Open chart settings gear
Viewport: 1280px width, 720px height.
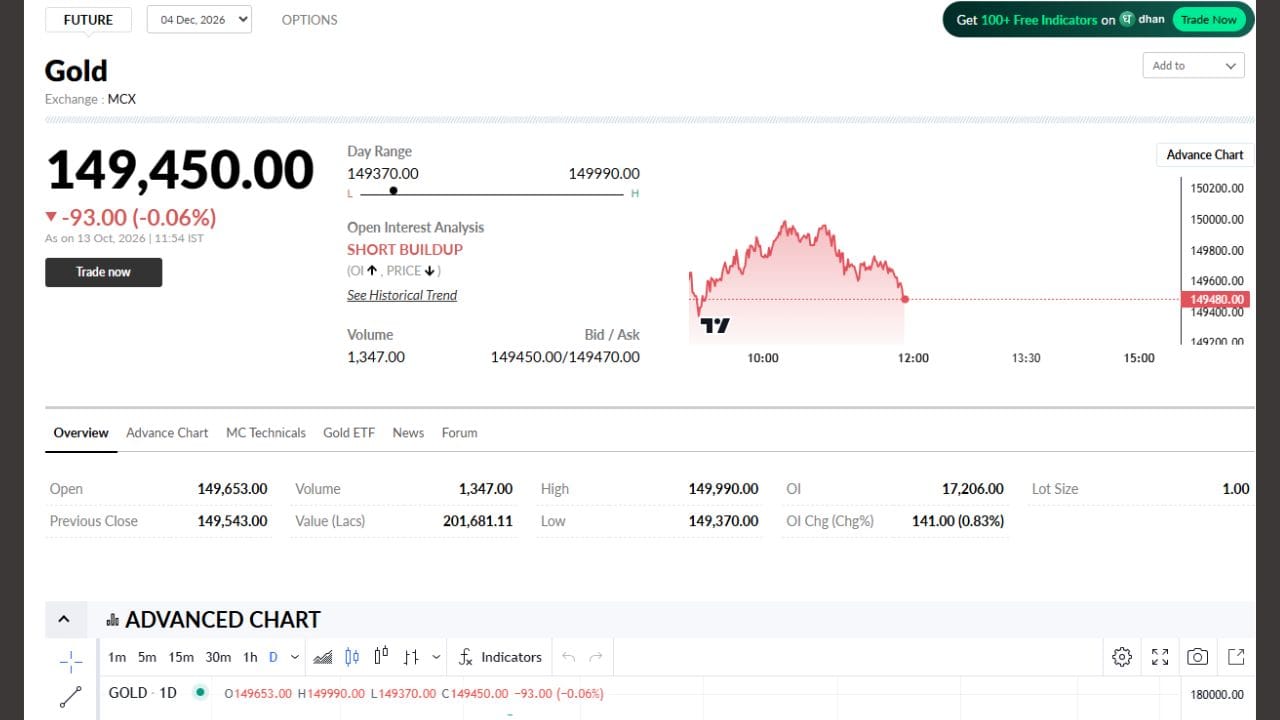[1122, 657]
